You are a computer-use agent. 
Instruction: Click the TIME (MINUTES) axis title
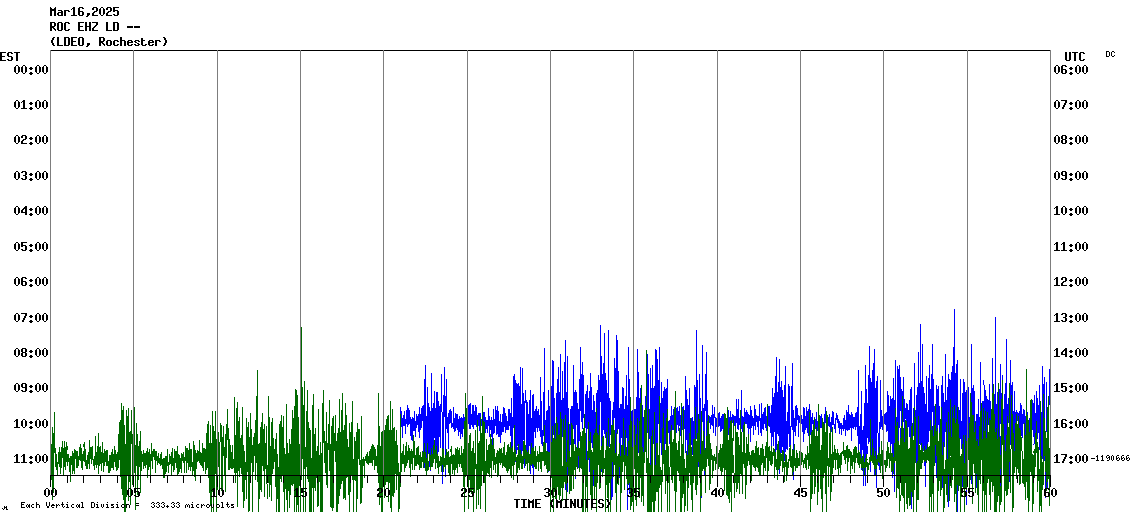click(x=561, y=504)
